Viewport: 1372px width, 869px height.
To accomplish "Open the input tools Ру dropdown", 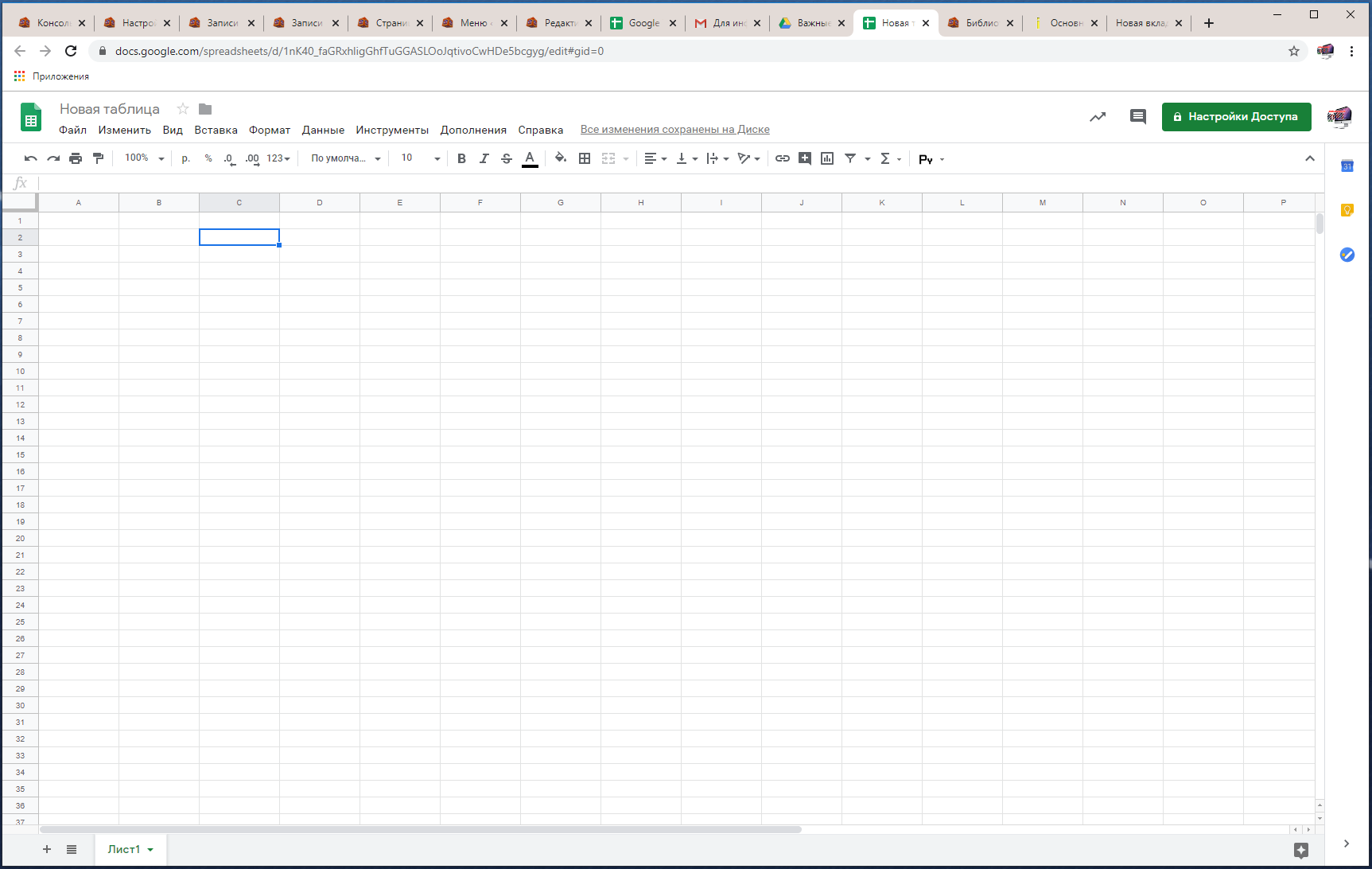I will pos(931,159).
